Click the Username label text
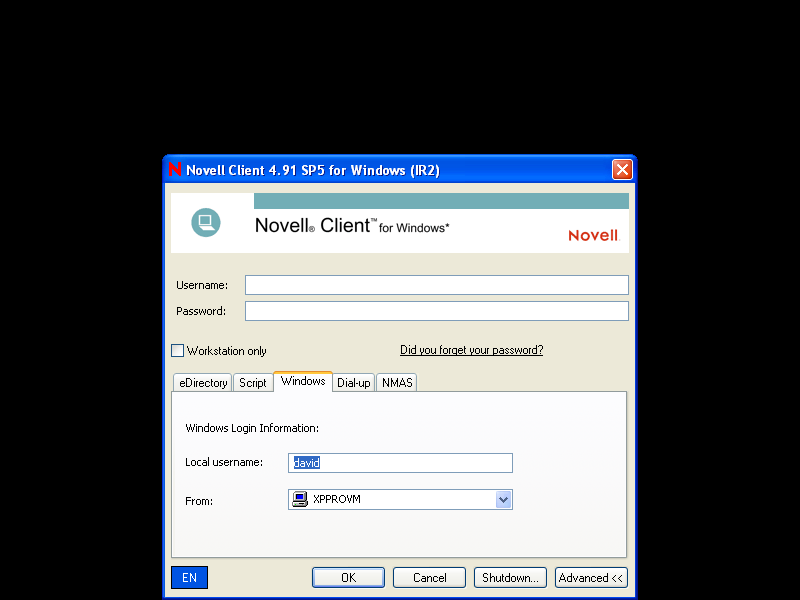The height and width of the screenshot is (600, 800). coord(202,285)
